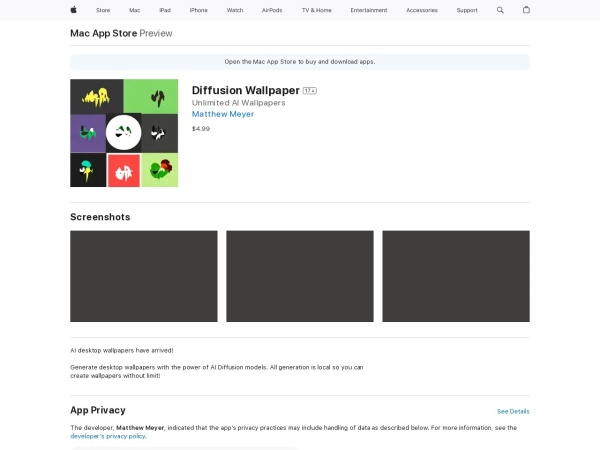
Task: Open the shopping bag icon
Action: 527,10
